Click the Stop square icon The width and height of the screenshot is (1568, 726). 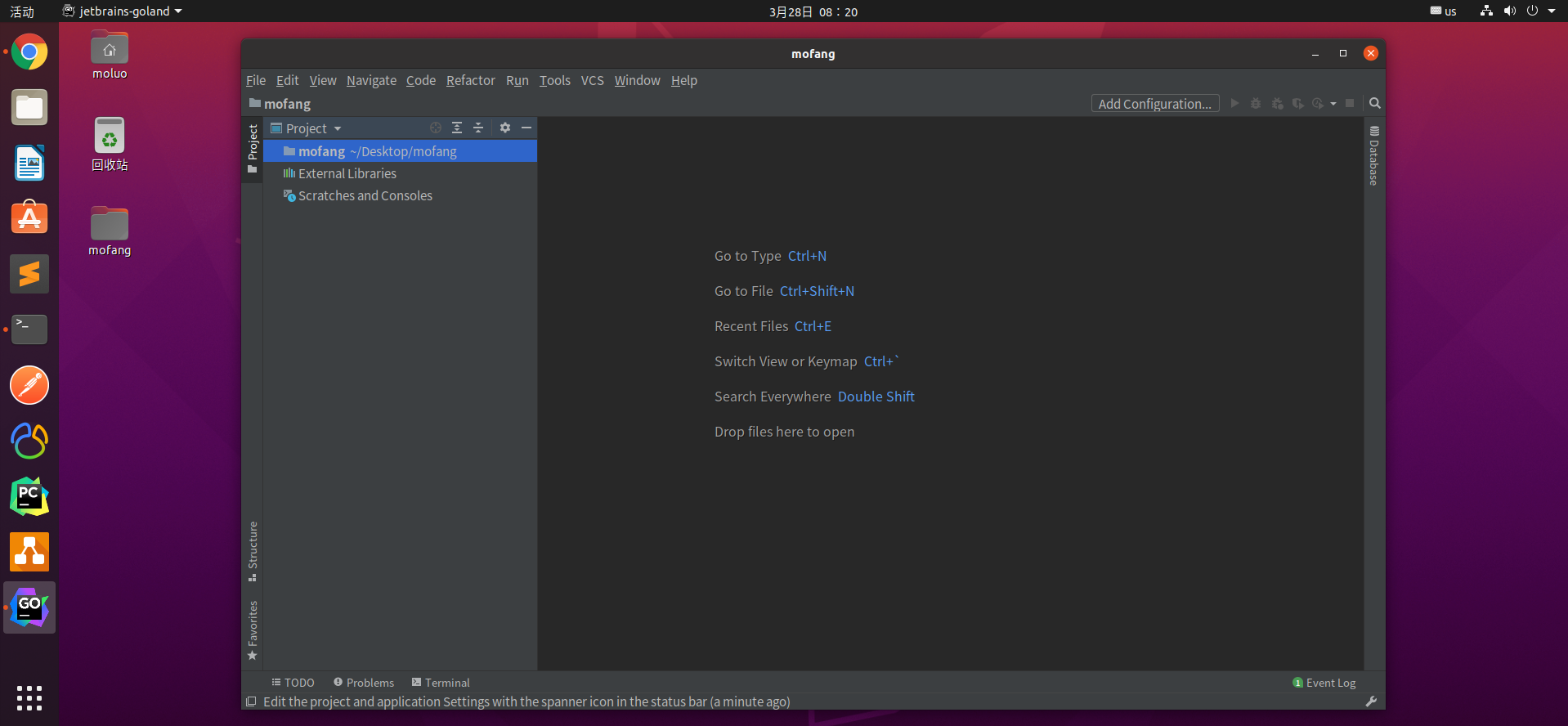pos(1350,104)
